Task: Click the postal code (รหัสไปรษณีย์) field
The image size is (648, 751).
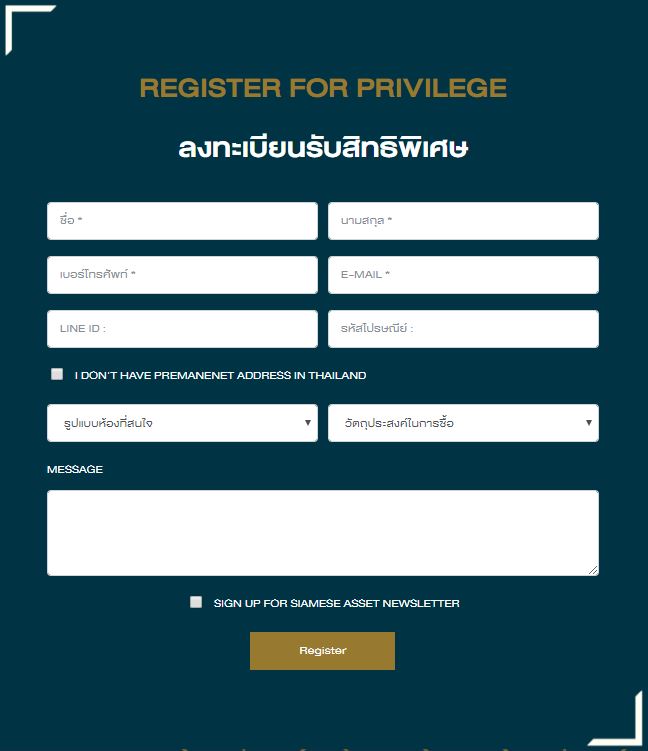Action: 463,329
